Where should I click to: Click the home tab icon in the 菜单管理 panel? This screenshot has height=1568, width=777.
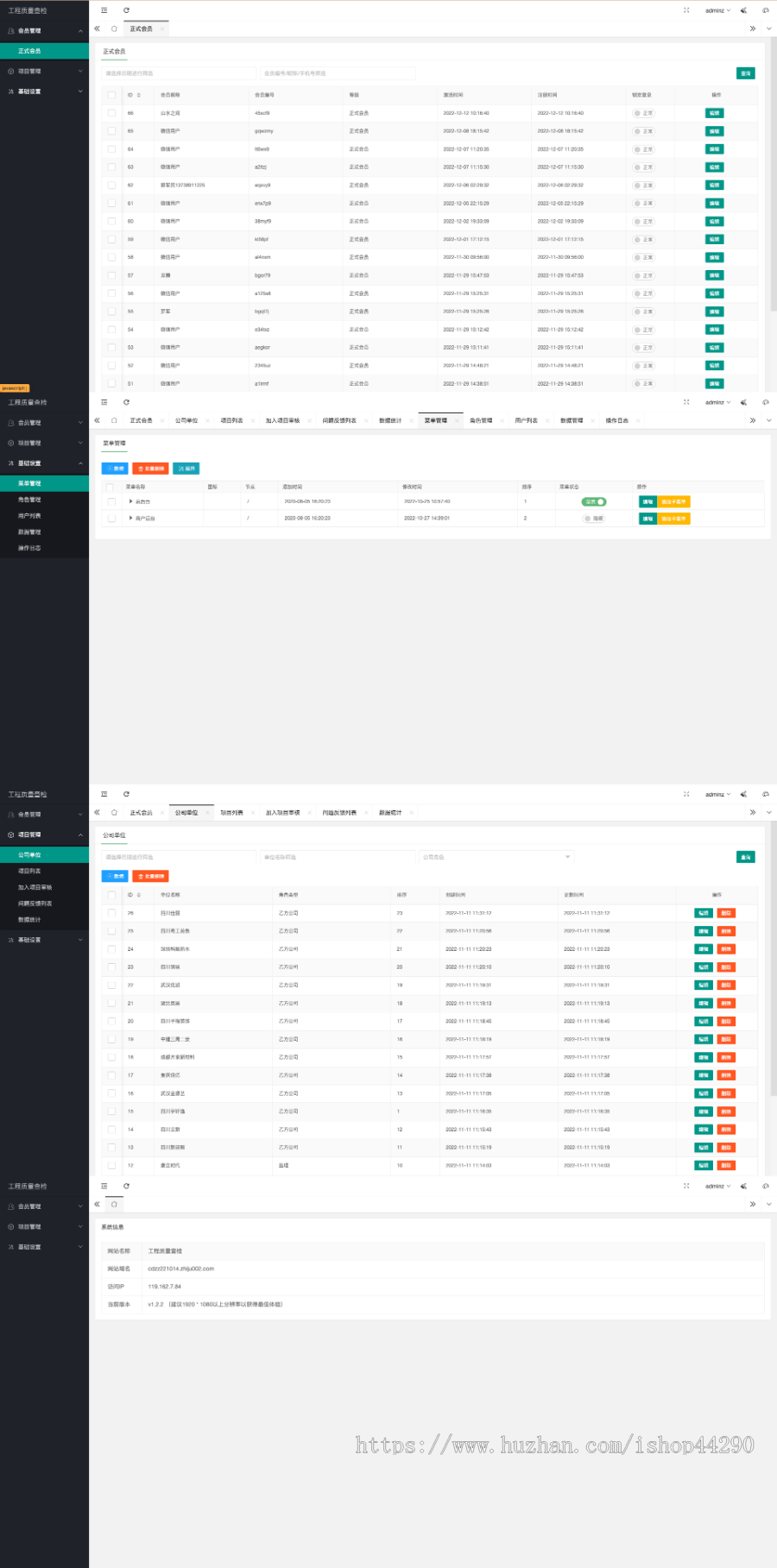pos(114,420)
